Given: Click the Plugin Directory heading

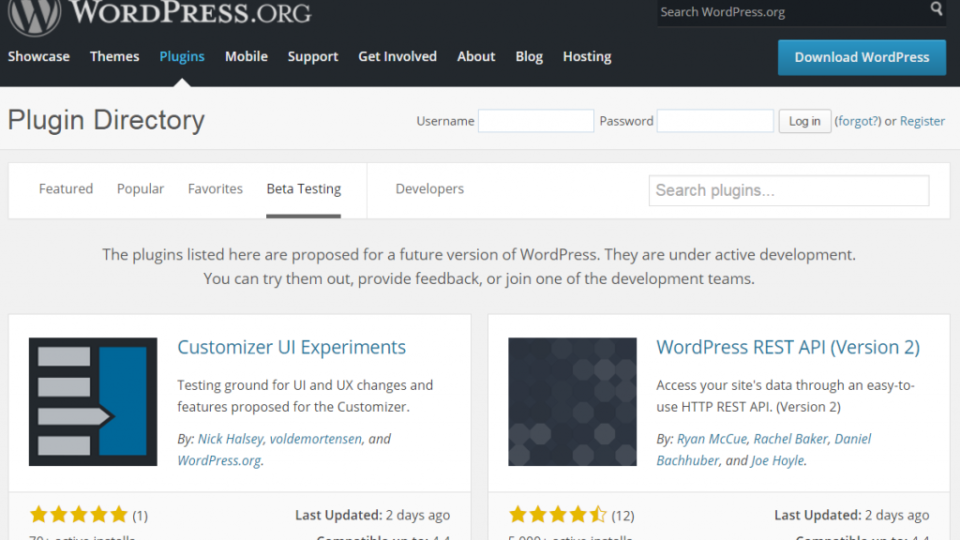Looking at the screenshot, I should 106,120.
